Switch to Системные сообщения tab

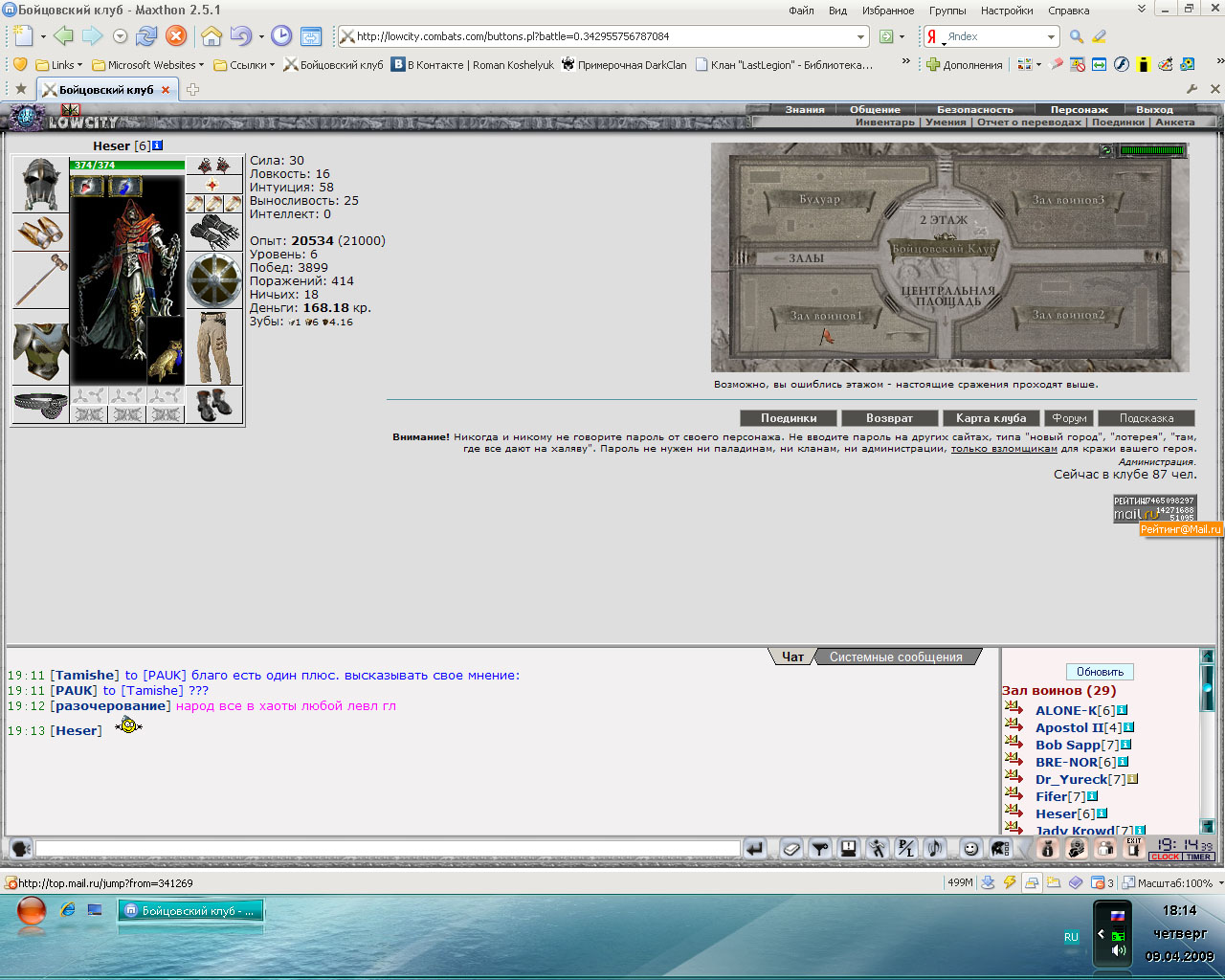click(x=896, y=657)
